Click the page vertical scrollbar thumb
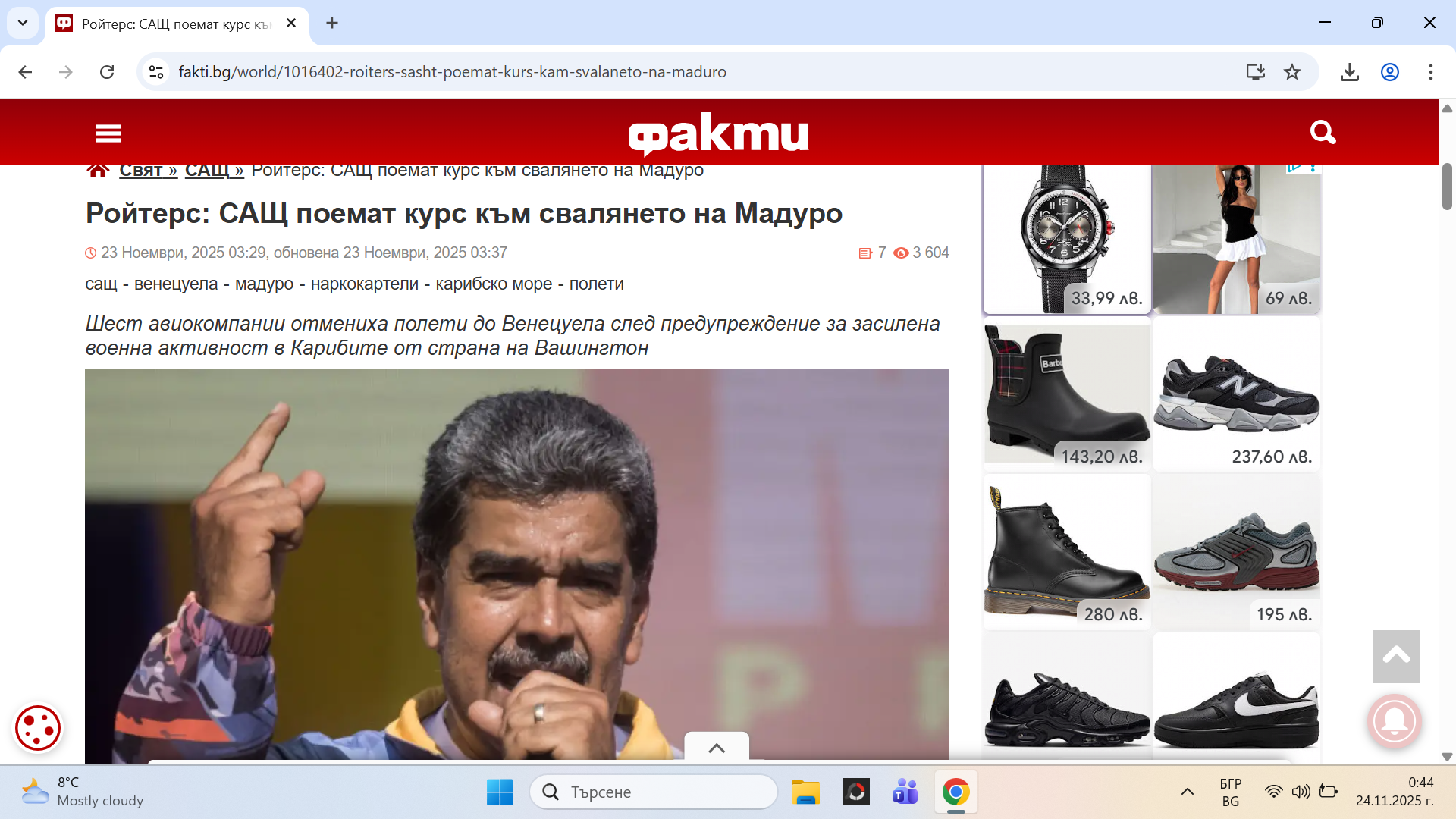The width and height of the screenshot is (1456, 819). coord(1447,187)
